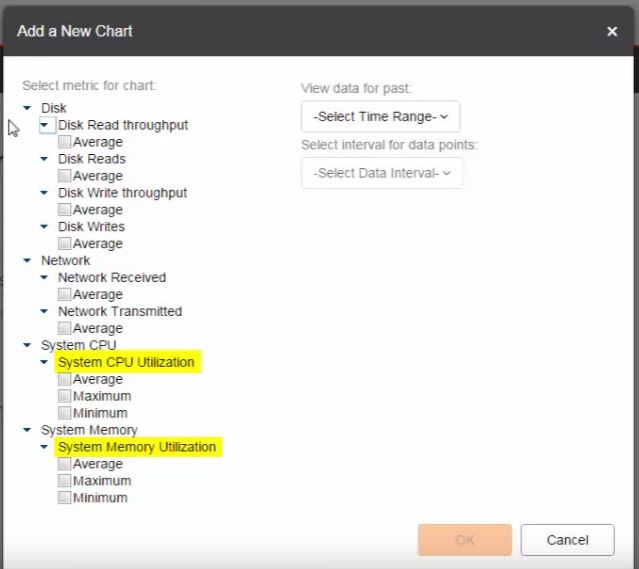This screenshot has height=569, width=639.
Task: Check Maximum under System CPU Utilization
Action: click(x=64, y=396)
